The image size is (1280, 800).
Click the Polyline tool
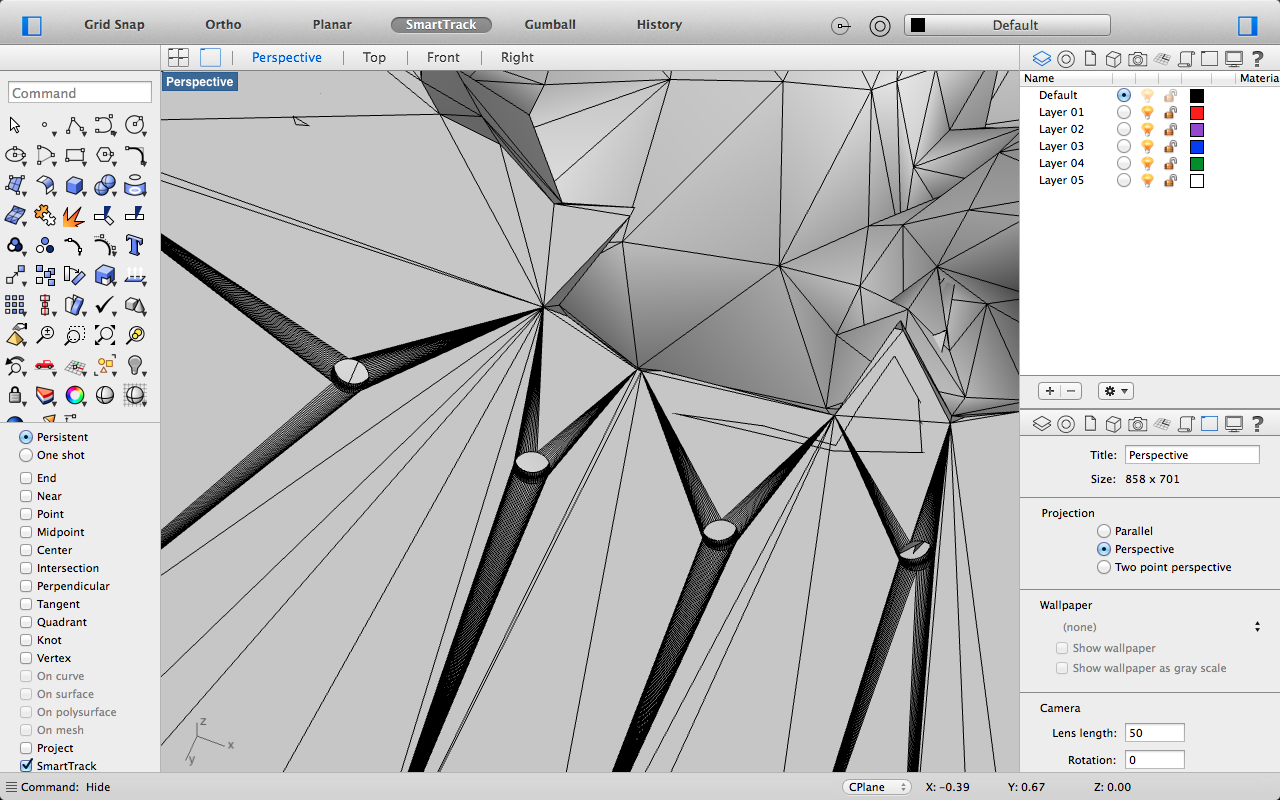75,125
